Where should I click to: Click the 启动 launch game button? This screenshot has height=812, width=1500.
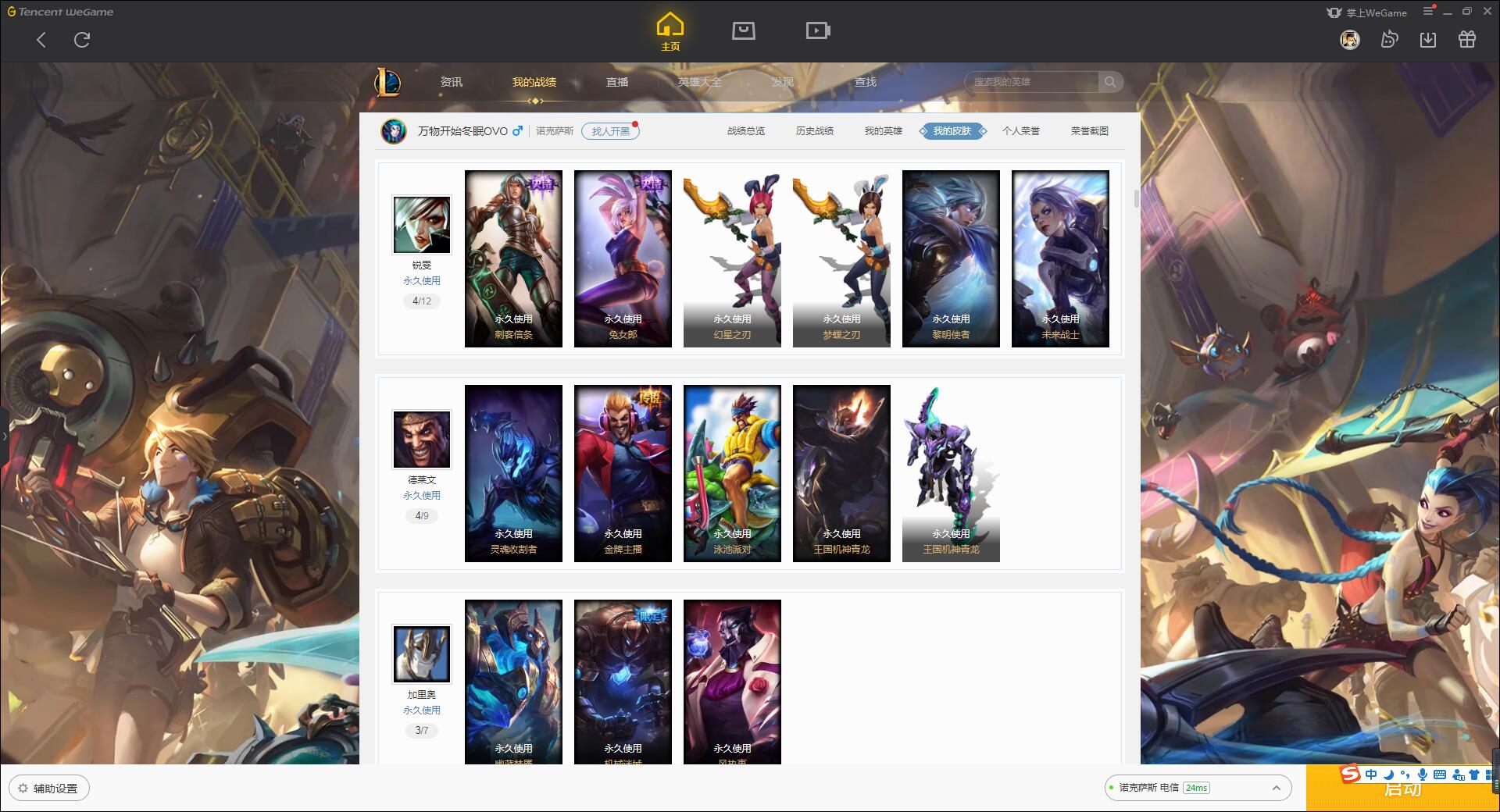click(1402, 790)
